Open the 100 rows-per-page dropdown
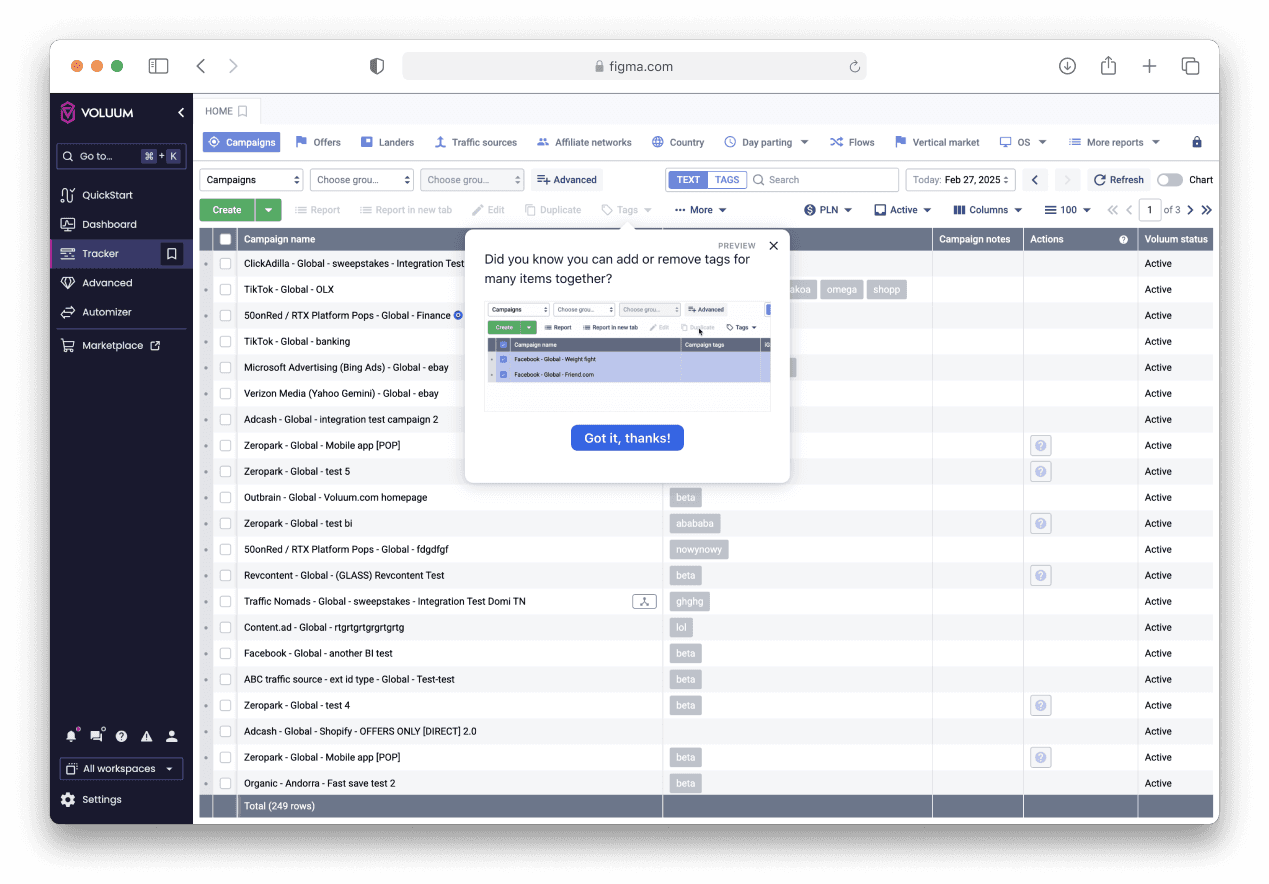This screenshot has width=1269, height=884. point(1067,210)
